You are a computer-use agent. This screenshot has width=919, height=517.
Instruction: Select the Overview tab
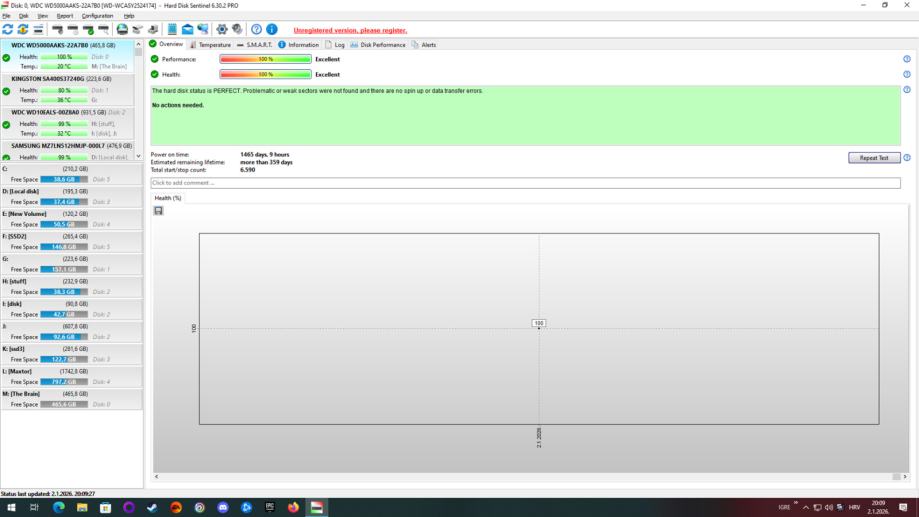pos(166,44)
